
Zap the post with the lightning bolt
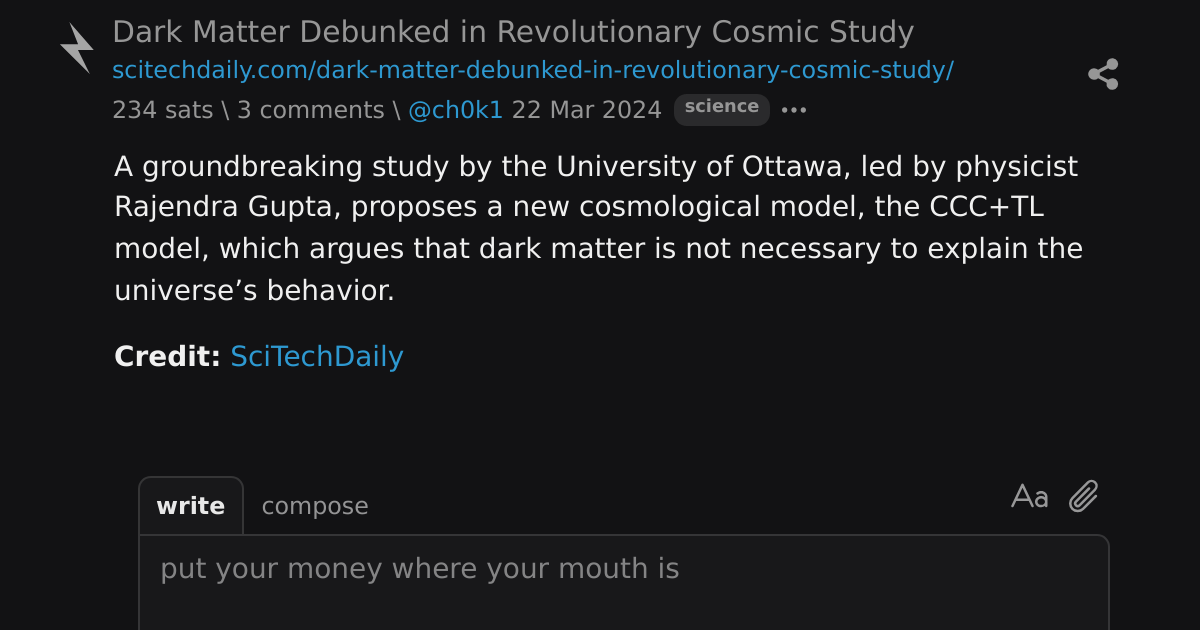click(x=77, y=48)
